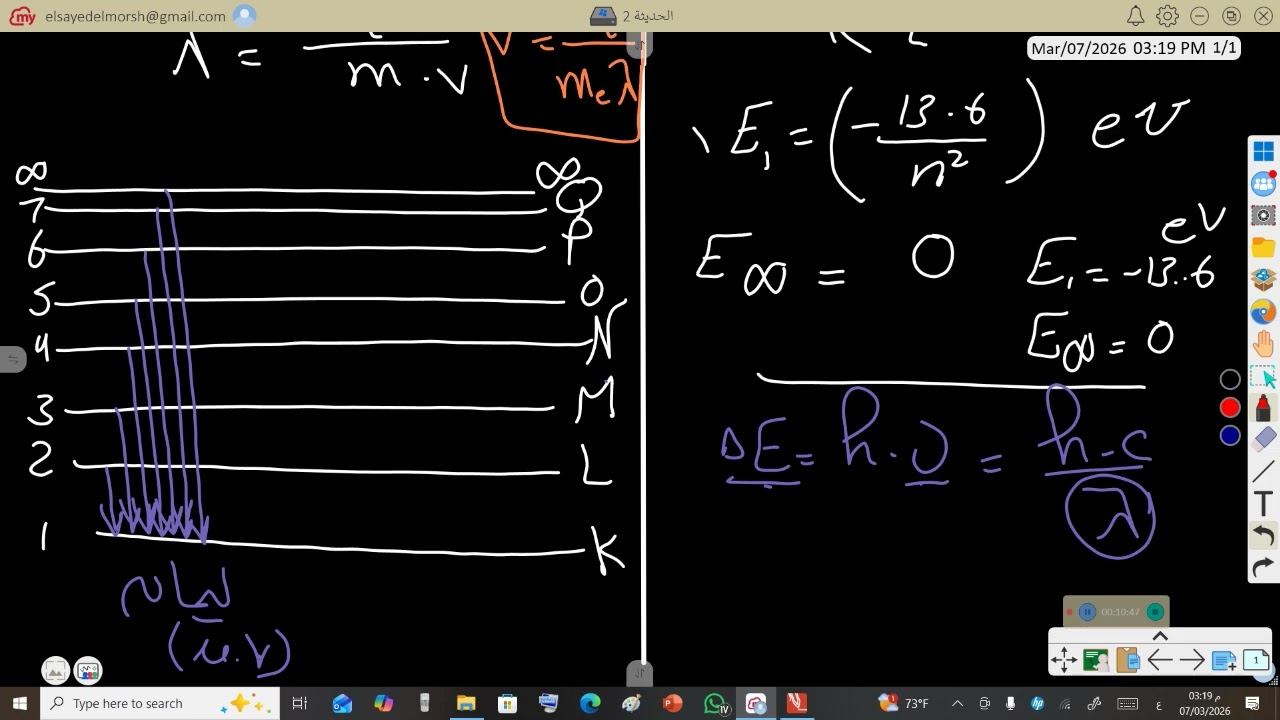Open the Windows notification center

(x=1252, y=703)
